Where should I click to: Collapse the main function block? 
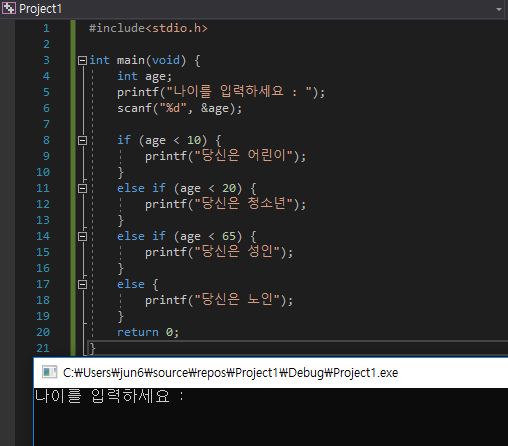click(x=82, y=60)
